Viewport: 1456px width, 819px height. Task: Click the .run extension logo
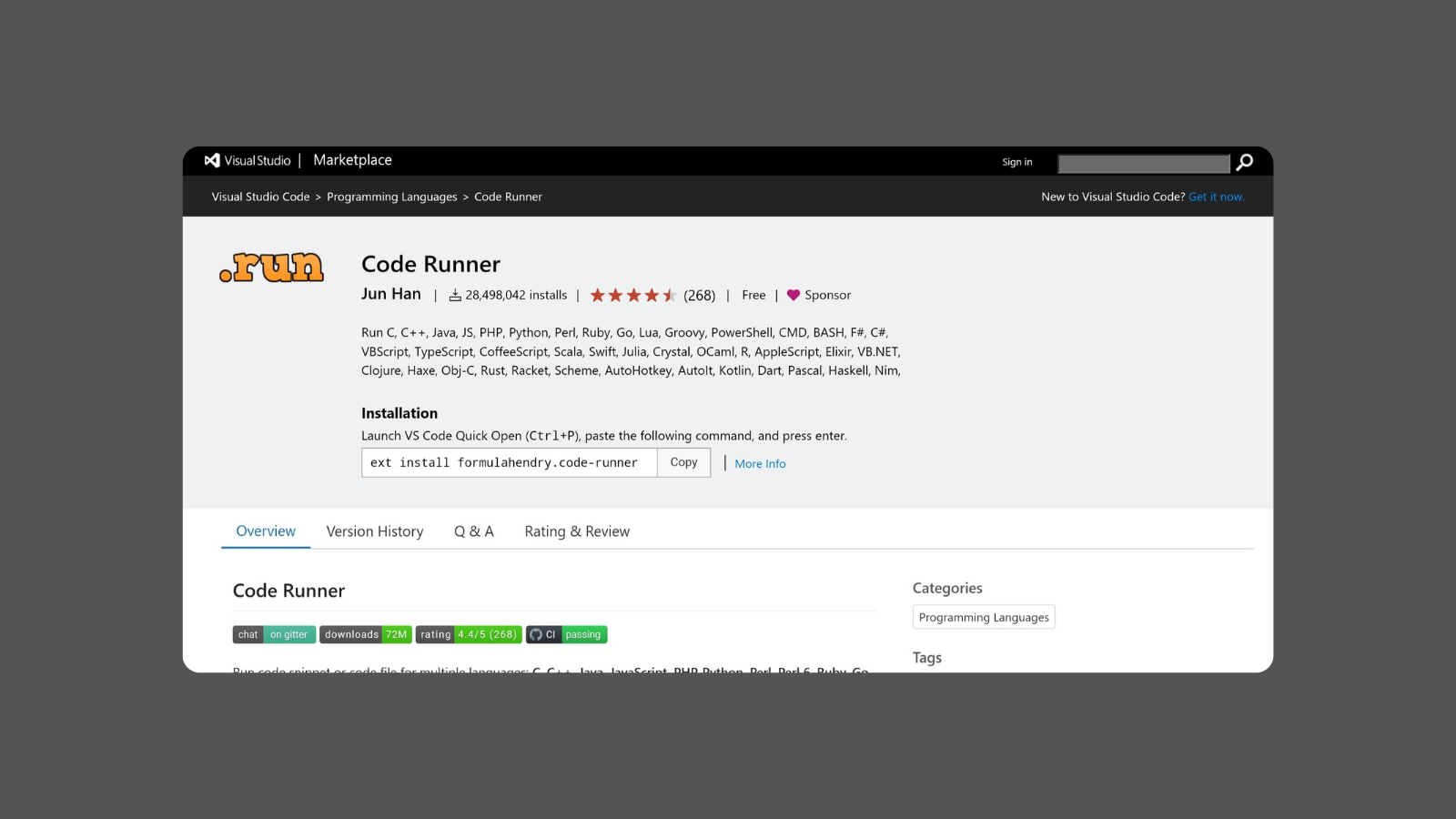click(271, 268)
